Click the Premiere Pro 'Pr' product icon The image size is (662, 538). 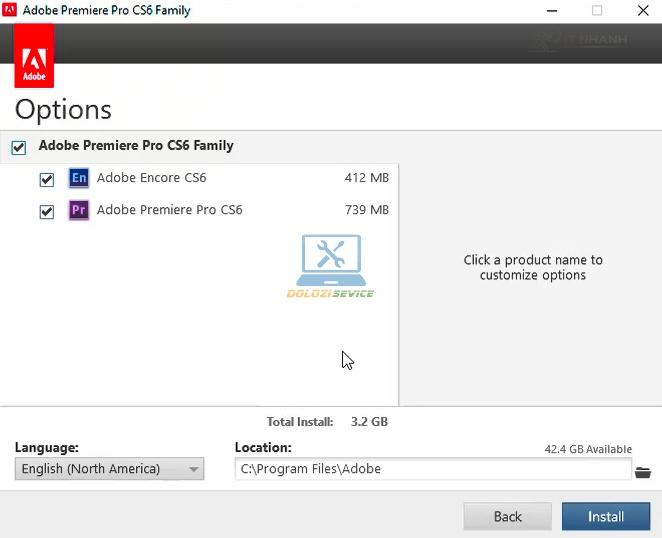[79, 211]
